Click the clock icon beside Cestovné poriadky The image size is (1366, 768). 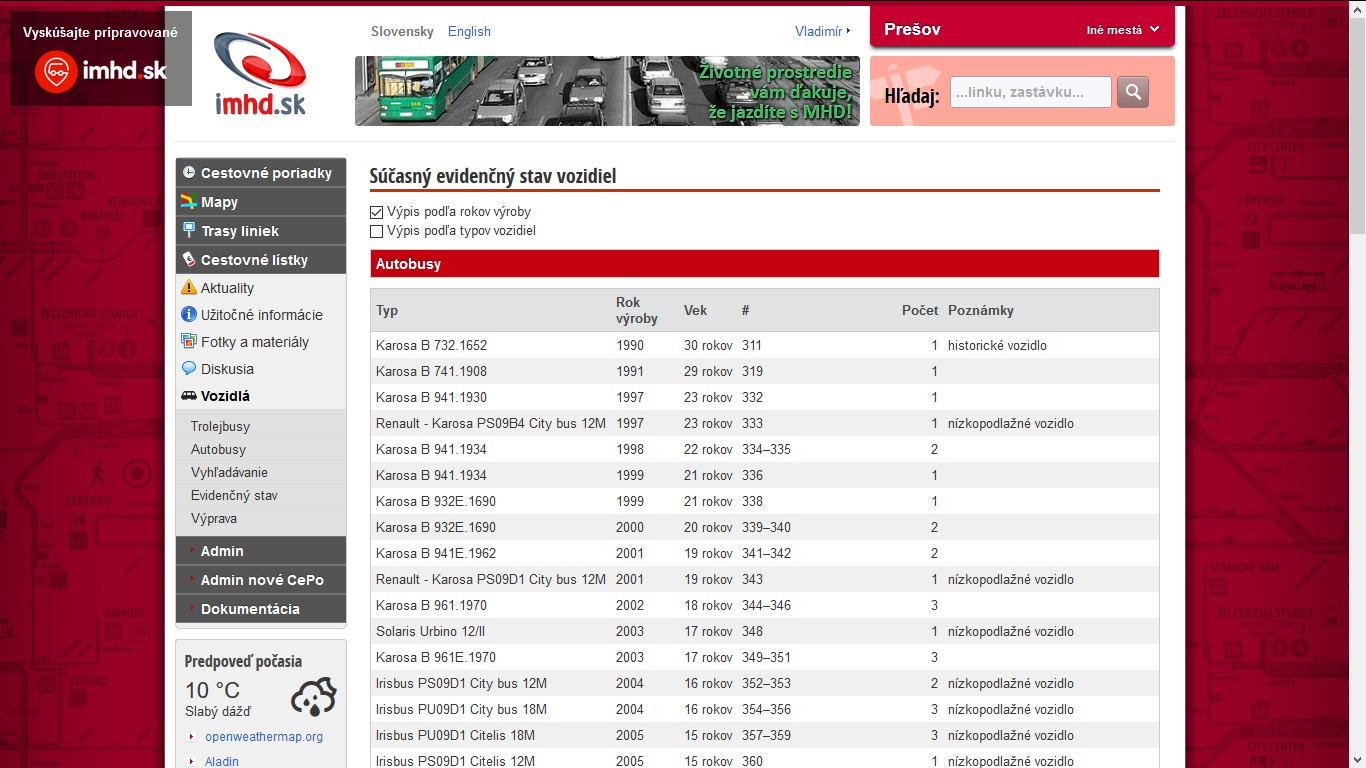point(189,173)
